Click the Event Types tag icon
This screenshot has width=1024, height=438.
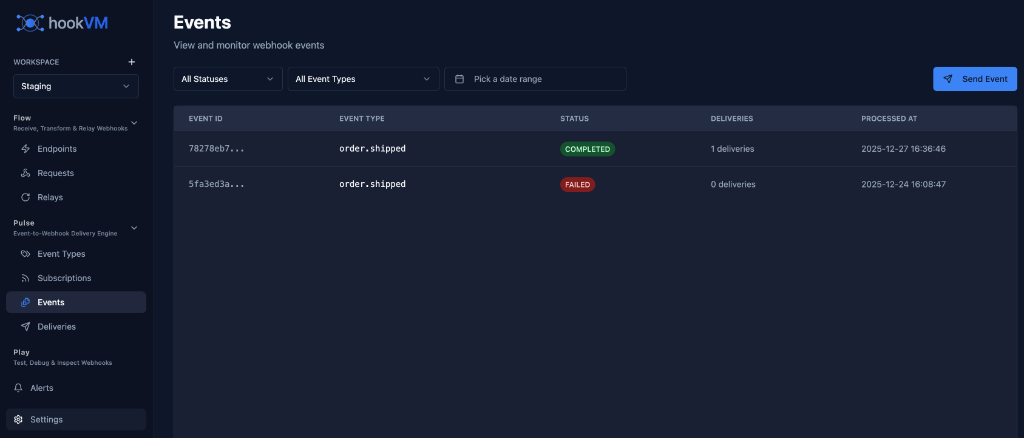coord(26,254)
